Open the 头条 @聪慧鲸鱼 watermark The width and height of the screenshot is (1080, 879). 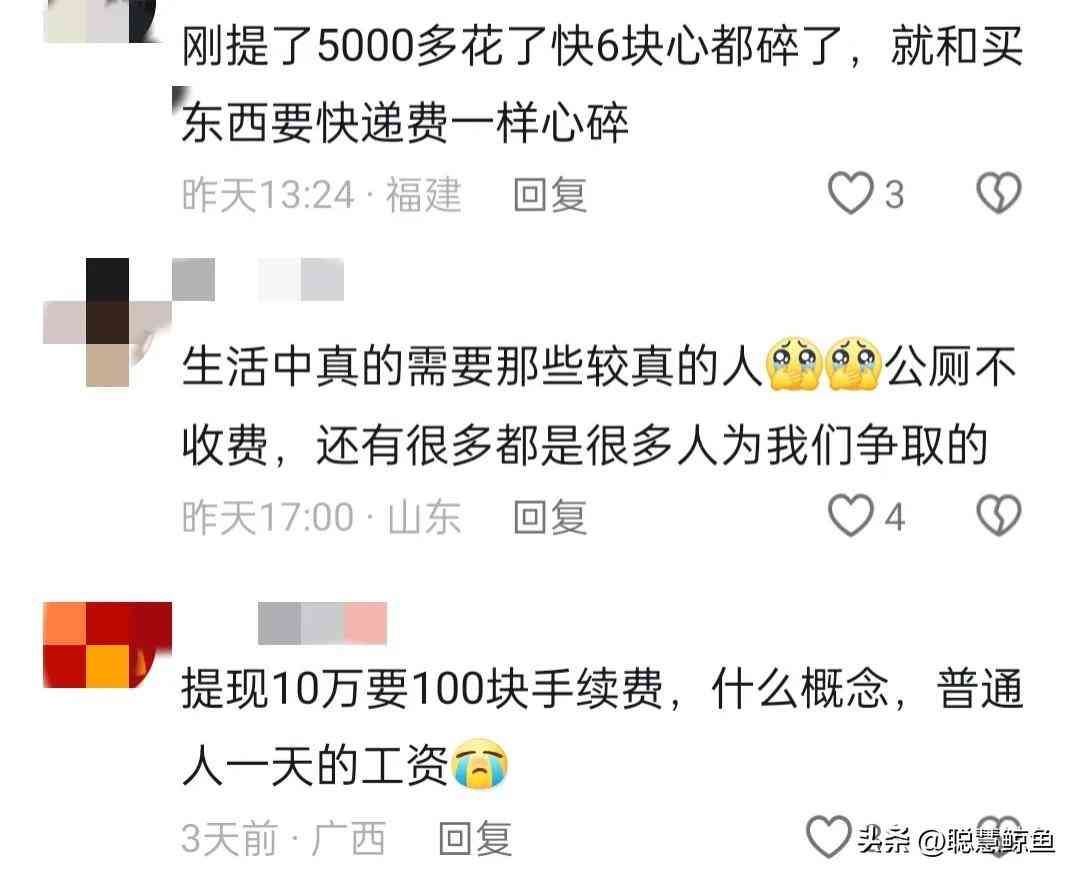pyautogui.click(x=957, y=840)
